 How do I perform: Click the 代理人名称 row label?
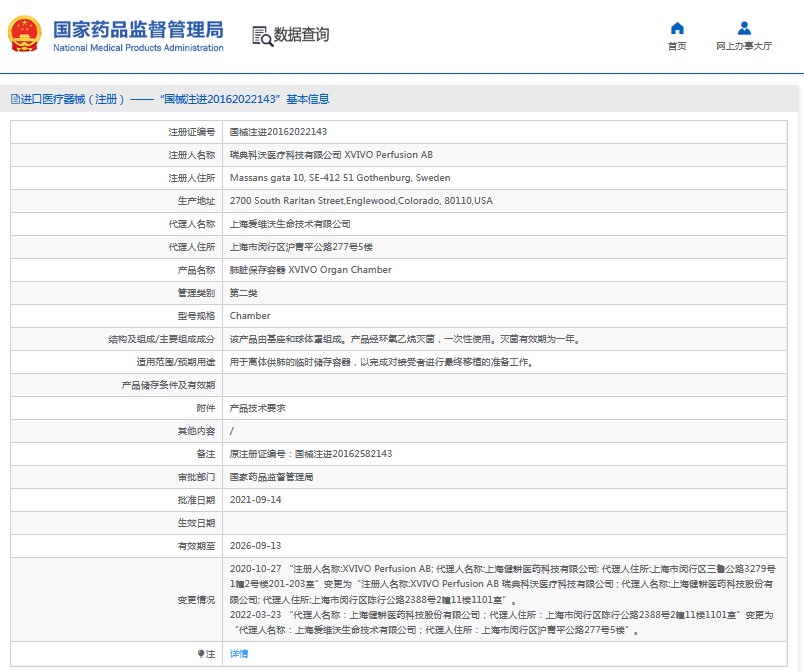click(x=192, y=224)
